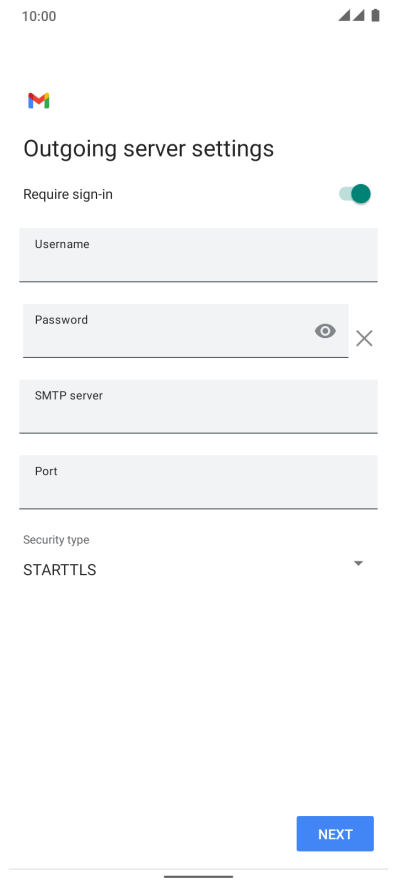This screenshot has height=884, width=397.
Task: Tap the NEXT button
Action: [x=335, y=834]
